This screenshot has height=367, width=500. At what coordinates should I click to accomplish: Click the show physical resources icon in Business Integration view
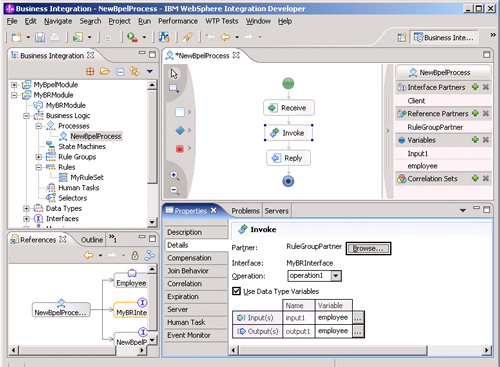[90, 71]
